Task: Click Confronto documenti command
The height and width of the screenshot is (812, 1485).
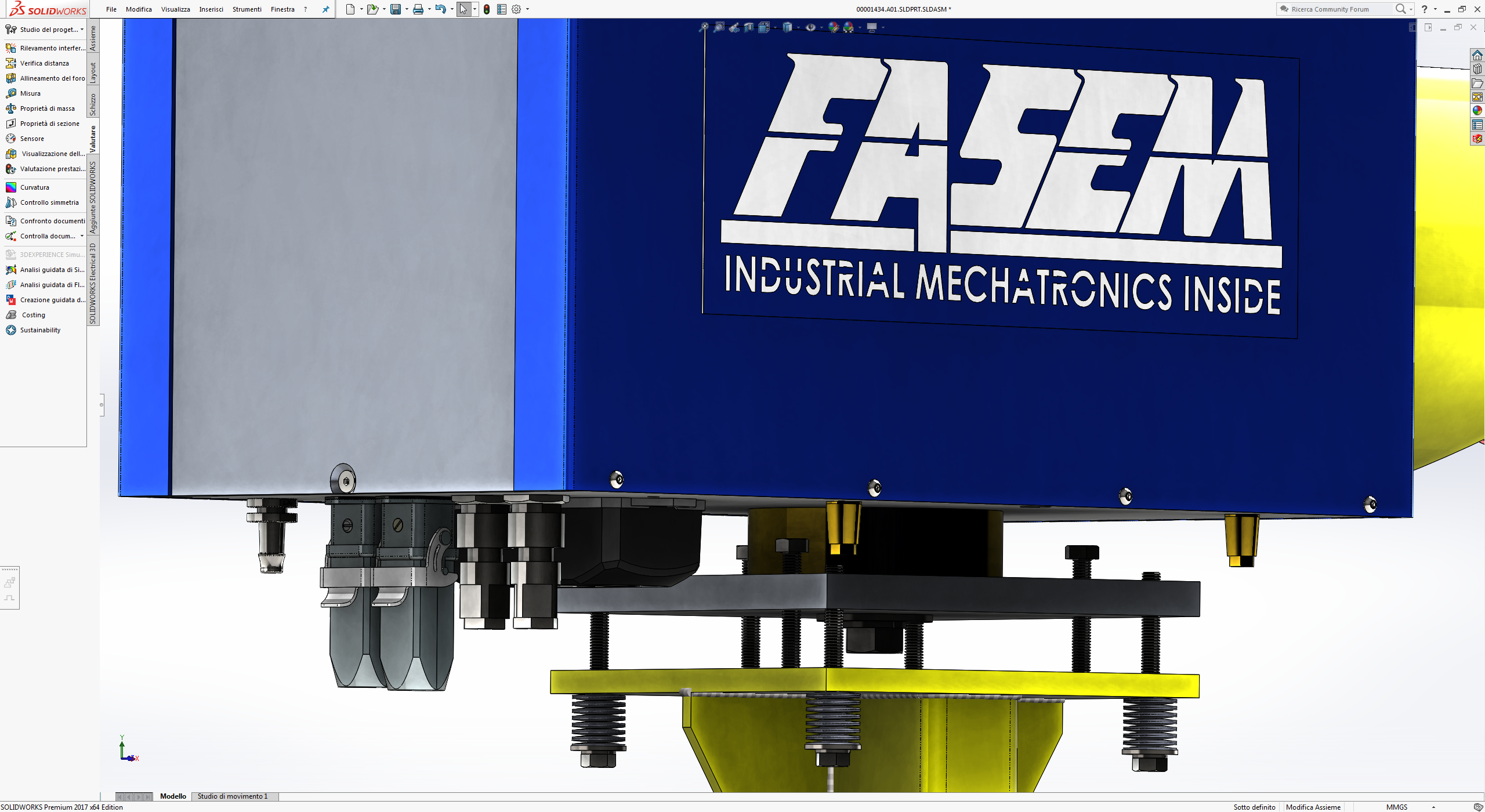Action: click(45, 221)
